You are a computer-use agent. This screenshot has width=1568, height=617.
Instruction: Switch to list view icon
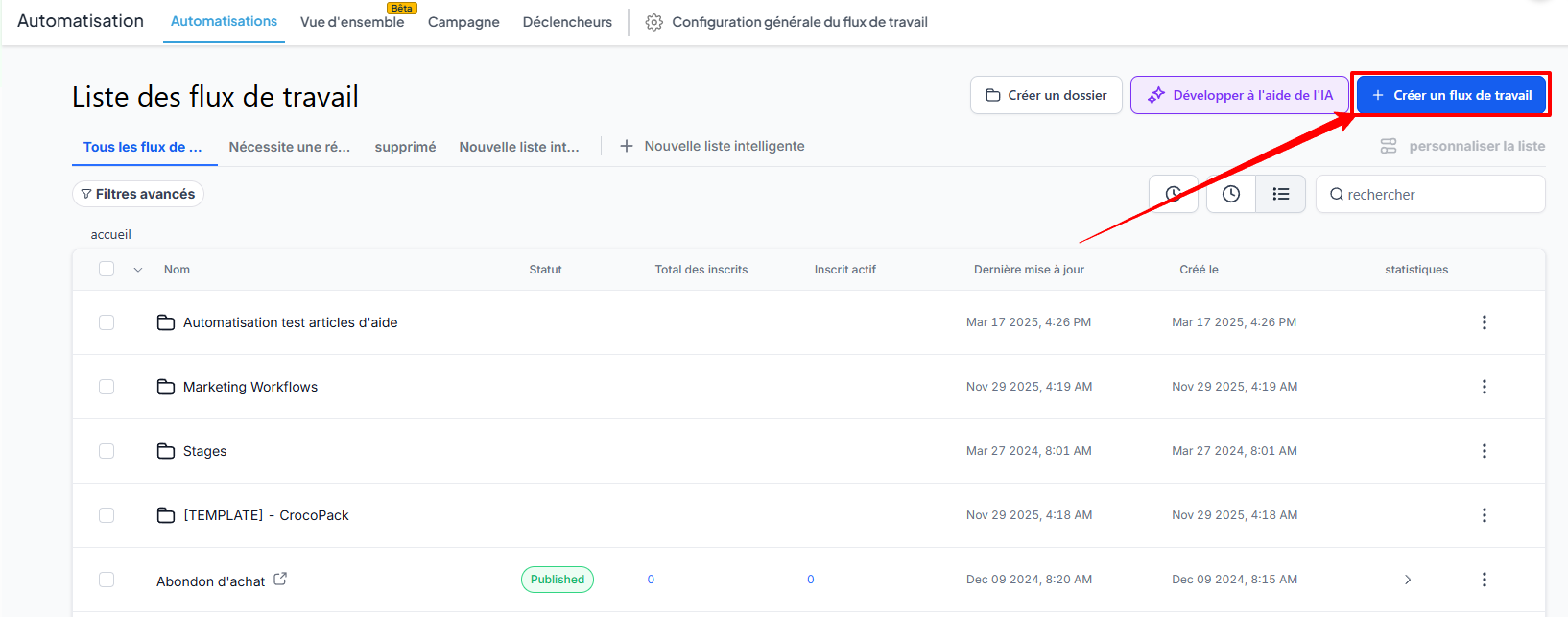click(x=1280, y=194)
